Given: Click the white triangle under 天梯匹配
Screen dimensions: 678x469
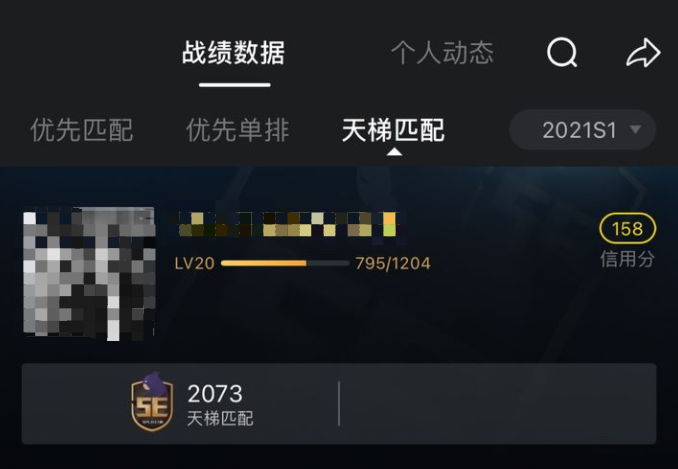Looking at the screenshot, I should (x=394, y=152).
